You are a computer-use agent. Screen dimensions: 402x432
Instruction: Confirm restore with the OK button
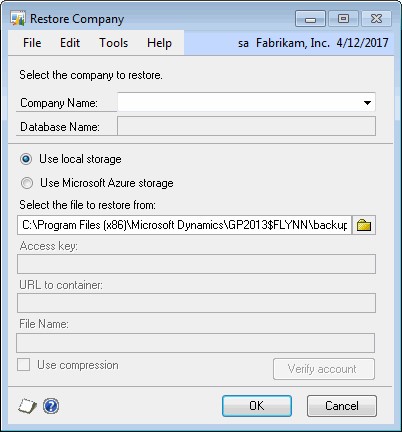[257, 406]
